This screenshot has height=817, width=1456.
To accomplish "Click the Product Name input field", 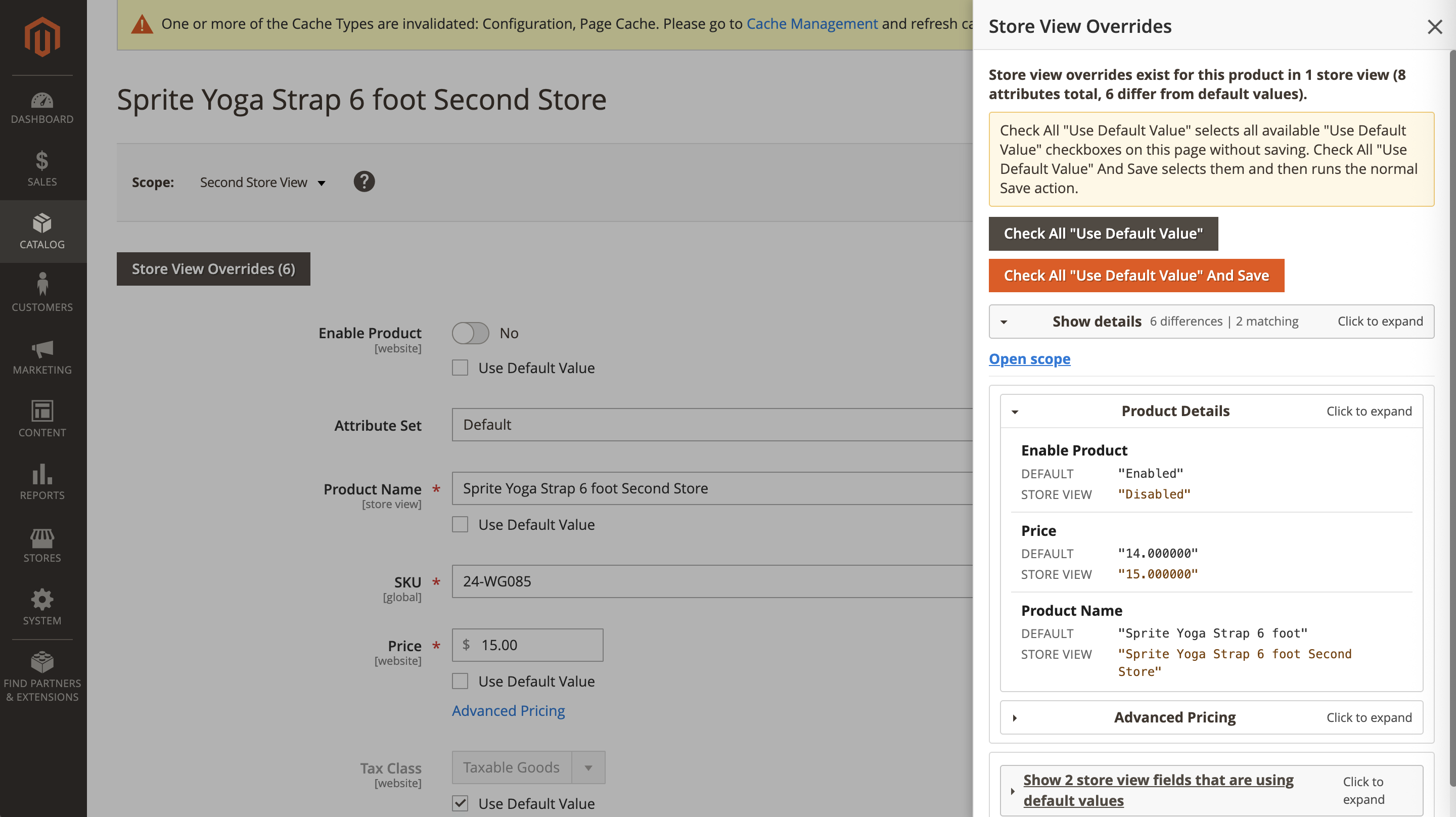I will tap(712, 488).
